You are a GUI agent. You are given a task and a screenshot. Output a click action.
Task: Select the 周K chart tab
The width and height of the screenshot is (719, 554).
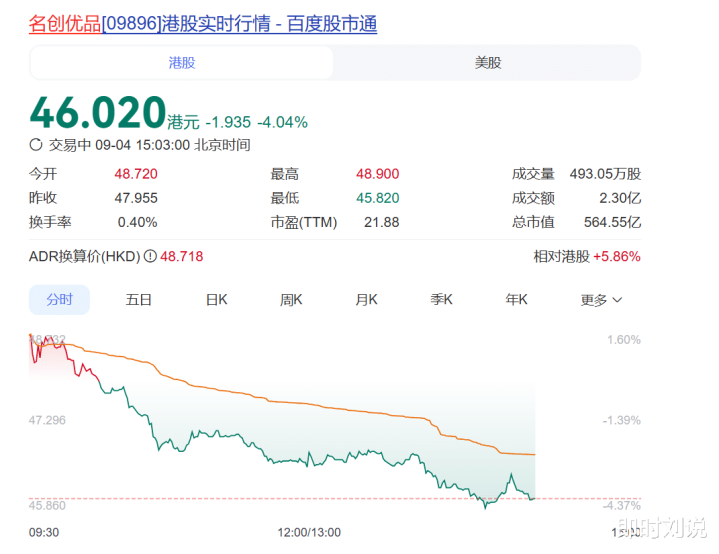click(x=291, y=299)
